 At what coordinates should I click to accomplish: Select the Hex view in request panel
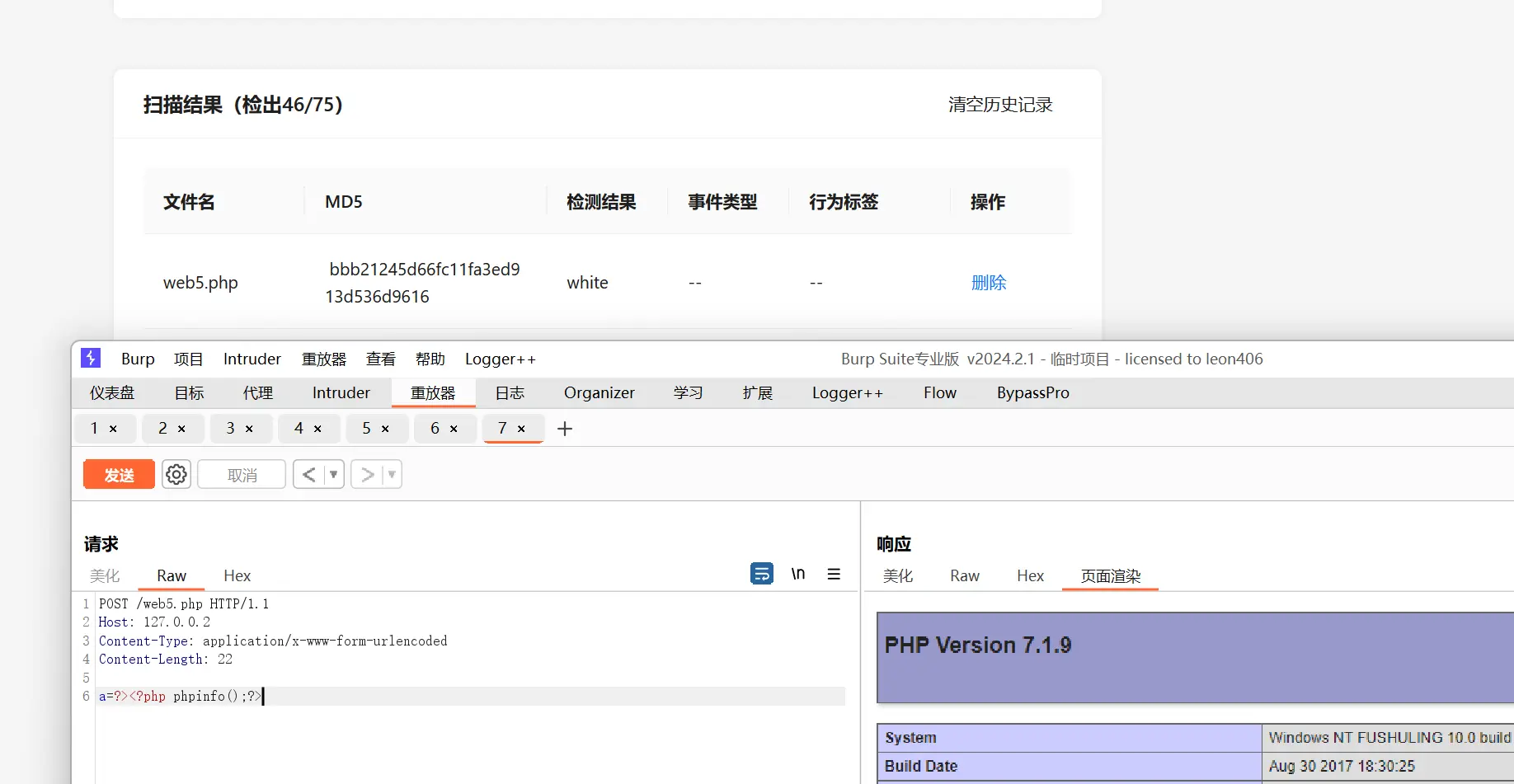tap(237, 576)
